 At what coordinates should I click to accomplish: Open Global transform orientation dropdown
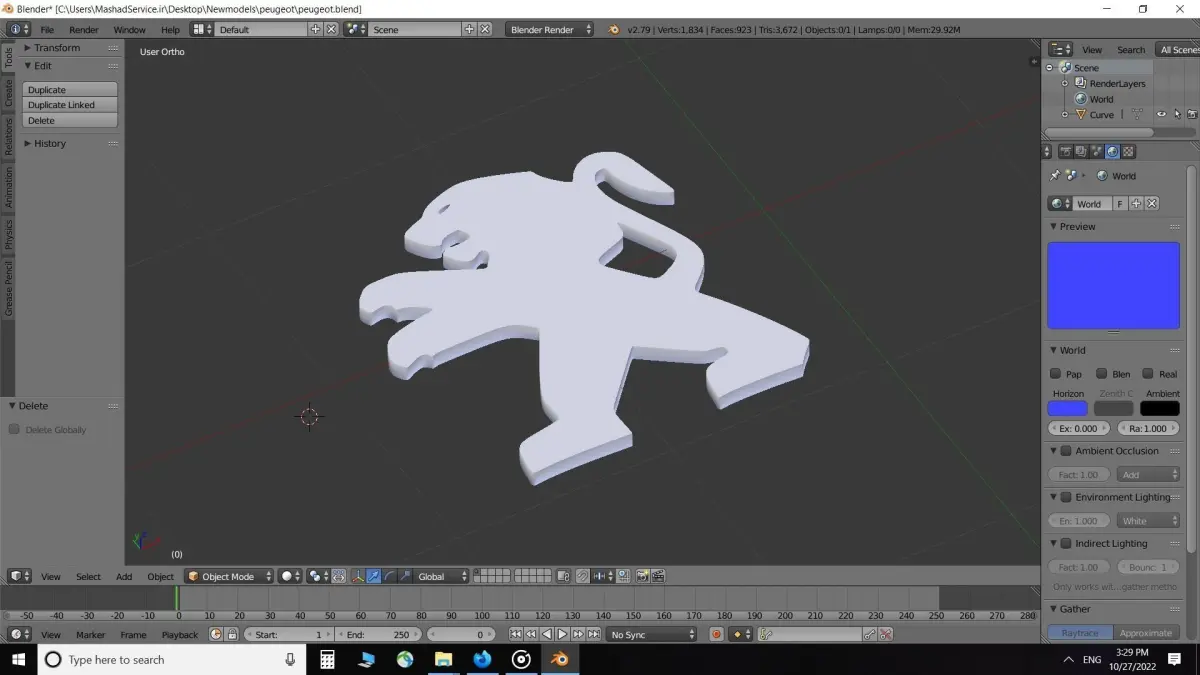[441, 576]
